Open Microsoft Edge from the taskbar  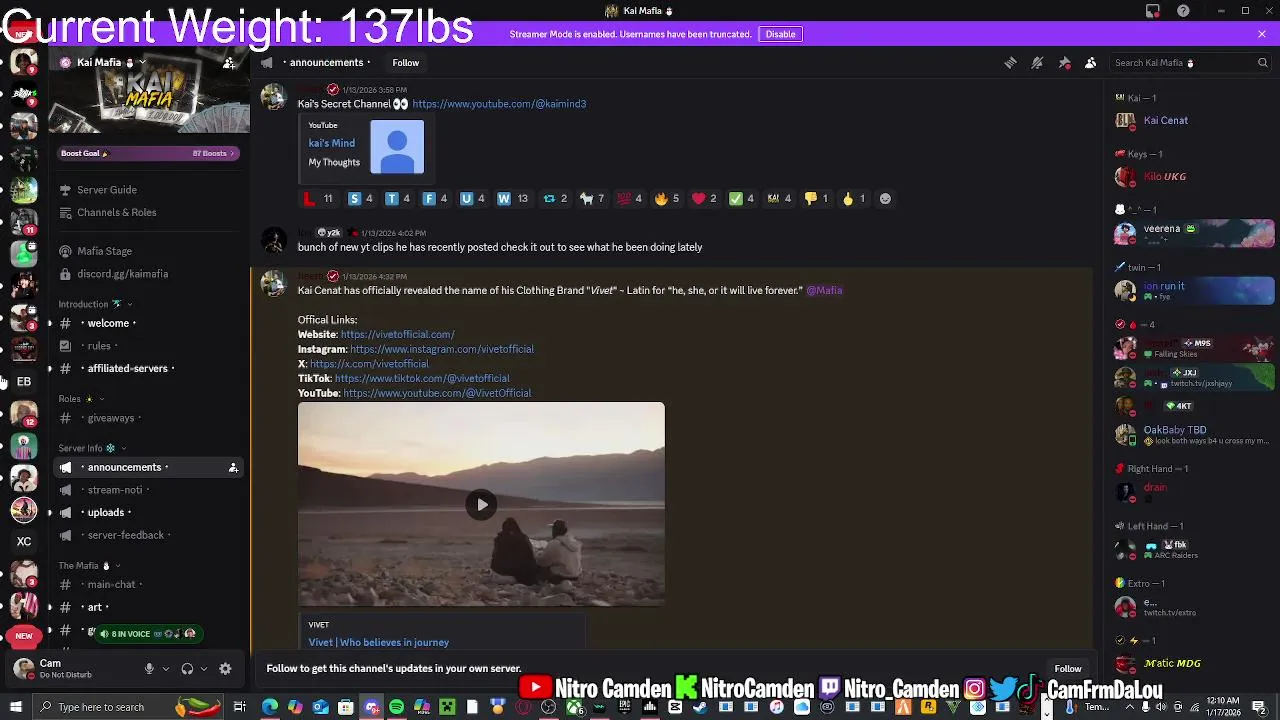270,707
